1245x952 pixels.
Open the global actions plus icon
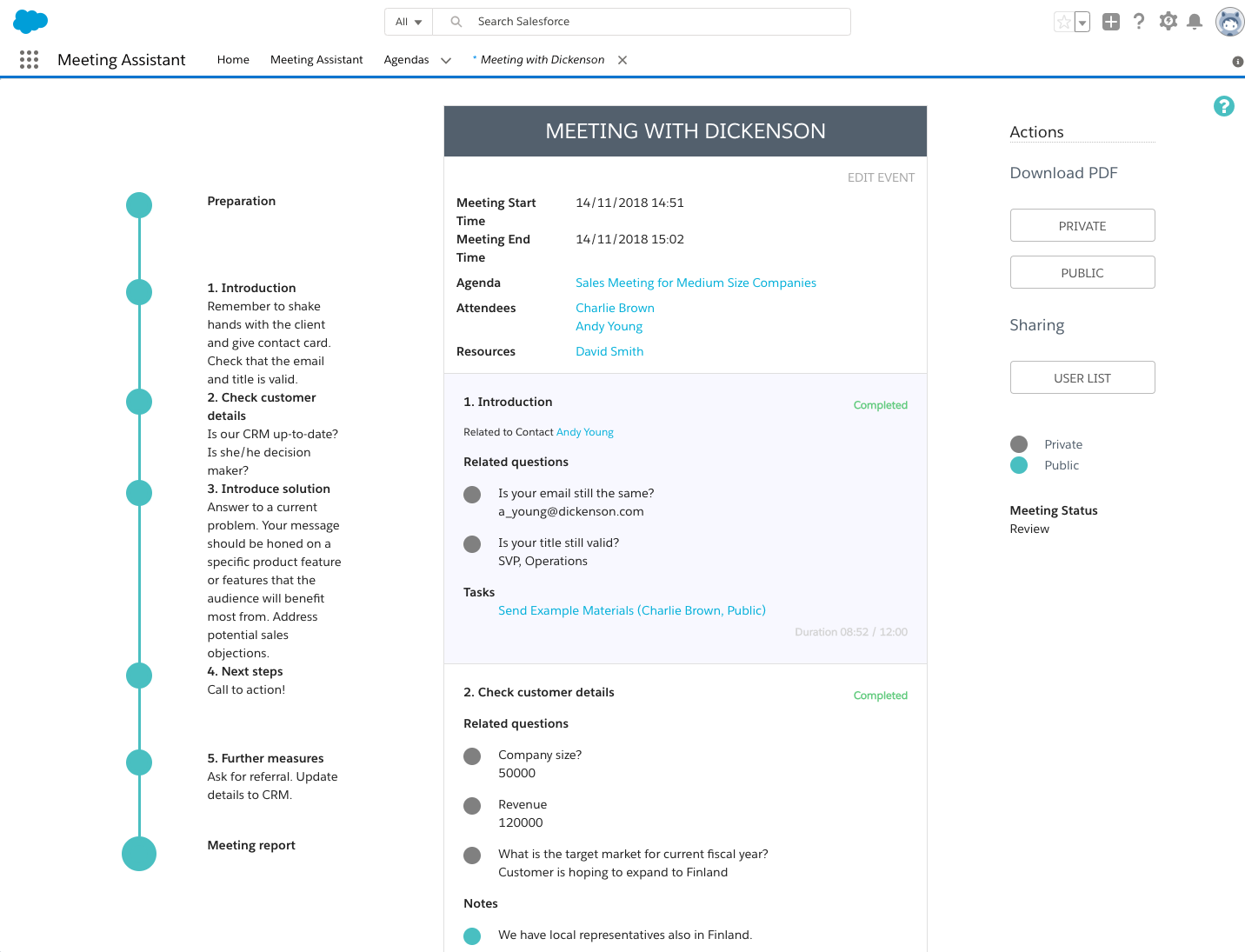1111,22
